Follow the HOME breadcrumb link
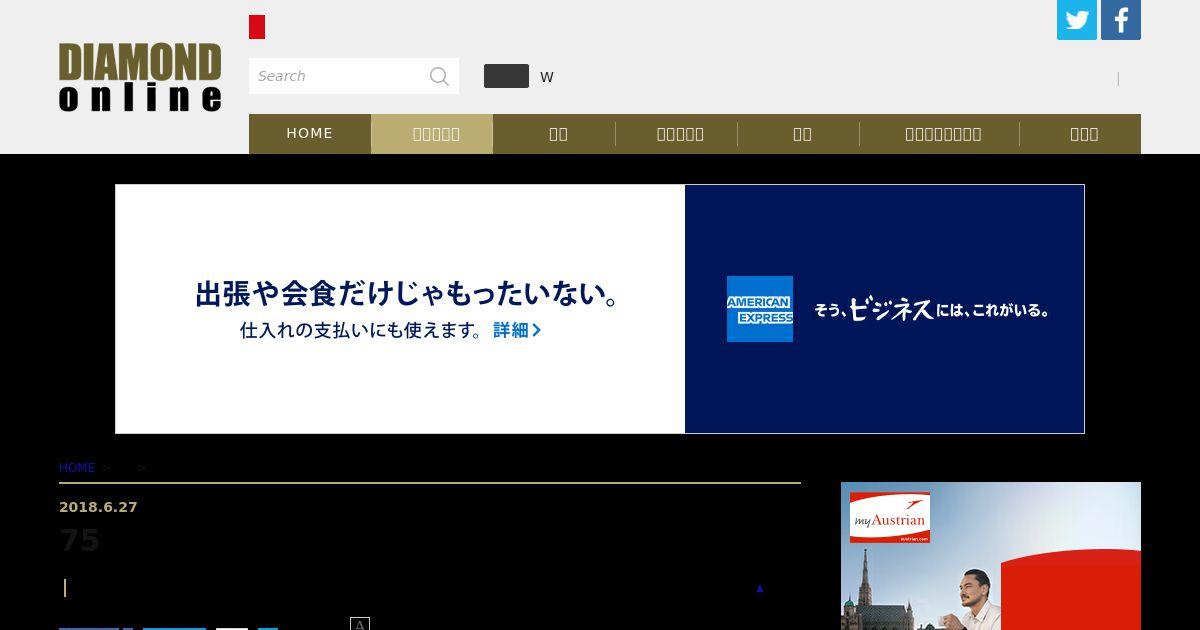The width and height of the screenshot is (1200, 630). coord(77,468)
